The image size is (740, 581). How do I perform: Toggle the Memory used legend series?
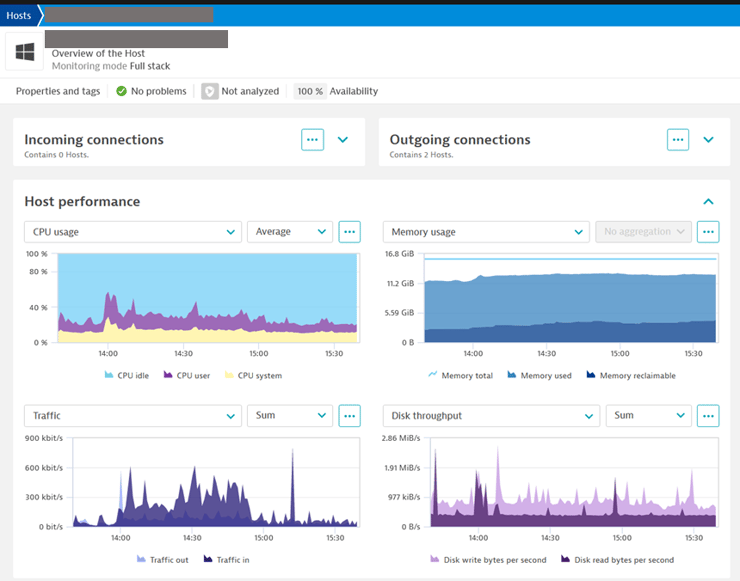point(539,376)
